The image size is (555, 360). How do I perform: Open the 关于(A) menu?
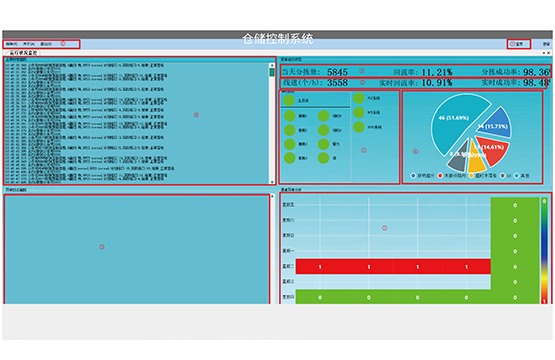pyautogui.click(x=29, y=44)
